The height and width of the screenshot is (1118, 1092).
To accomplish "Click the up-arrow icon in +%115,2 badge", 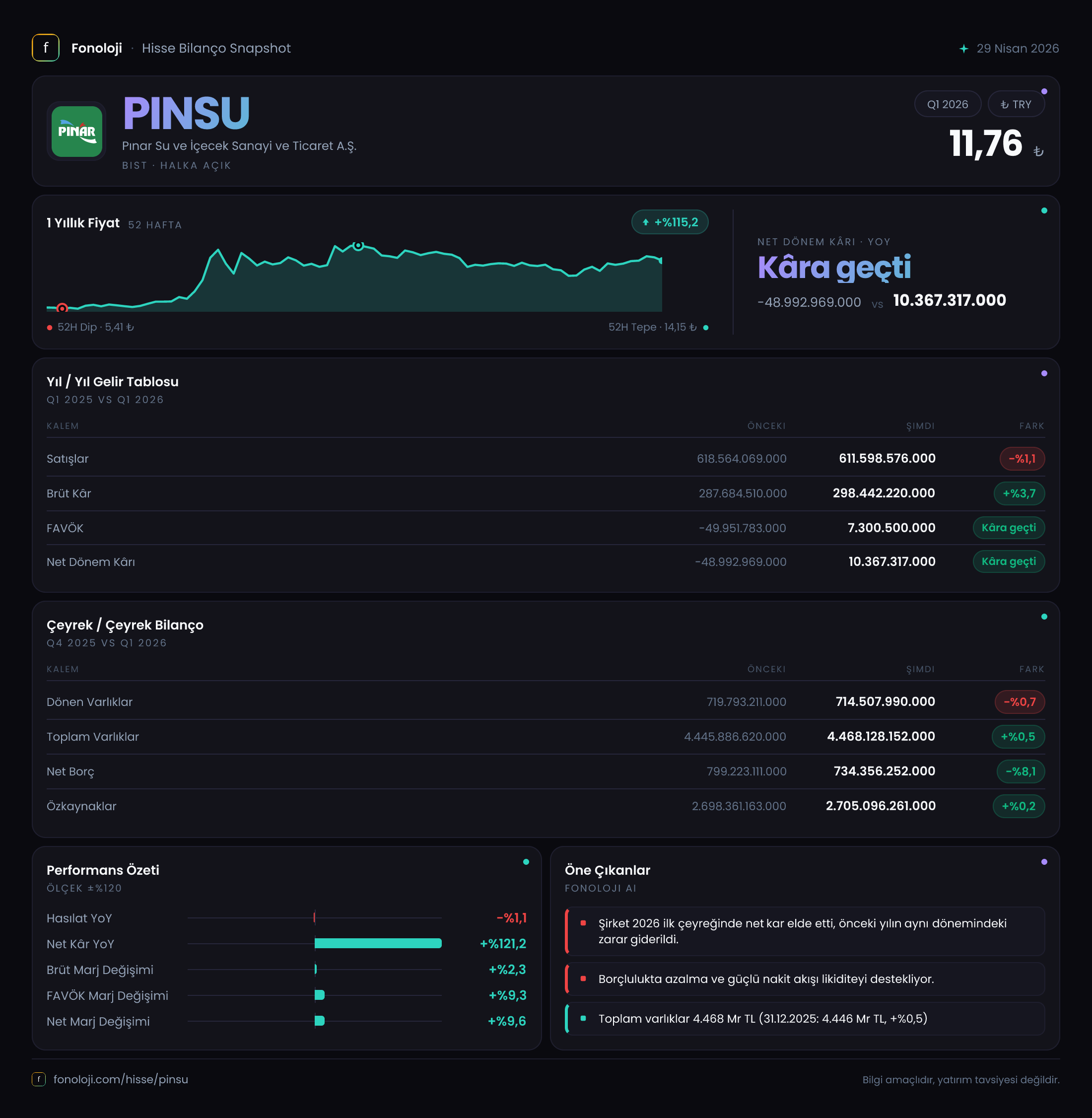I will pos(645,222).
